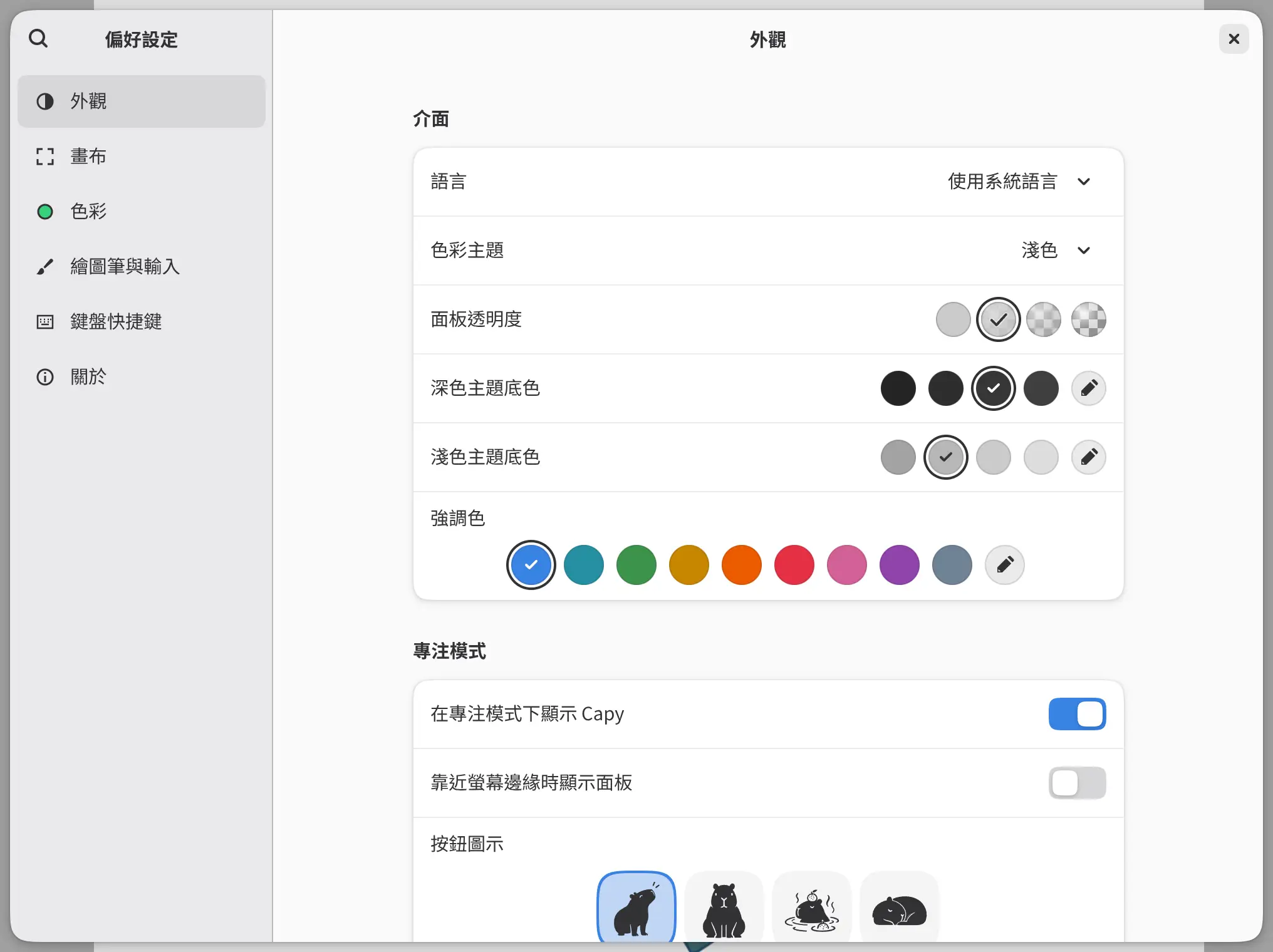Select the most transparent panel option
This screenshot has width=1273, height=952.
point(1089,319)
